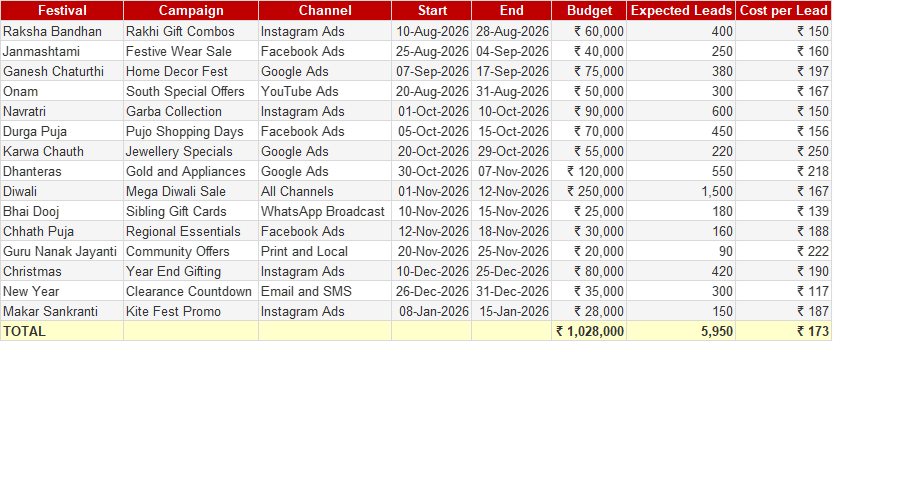Select the Start column header
This screenshot has width=900, height=500.
point(432,10)
